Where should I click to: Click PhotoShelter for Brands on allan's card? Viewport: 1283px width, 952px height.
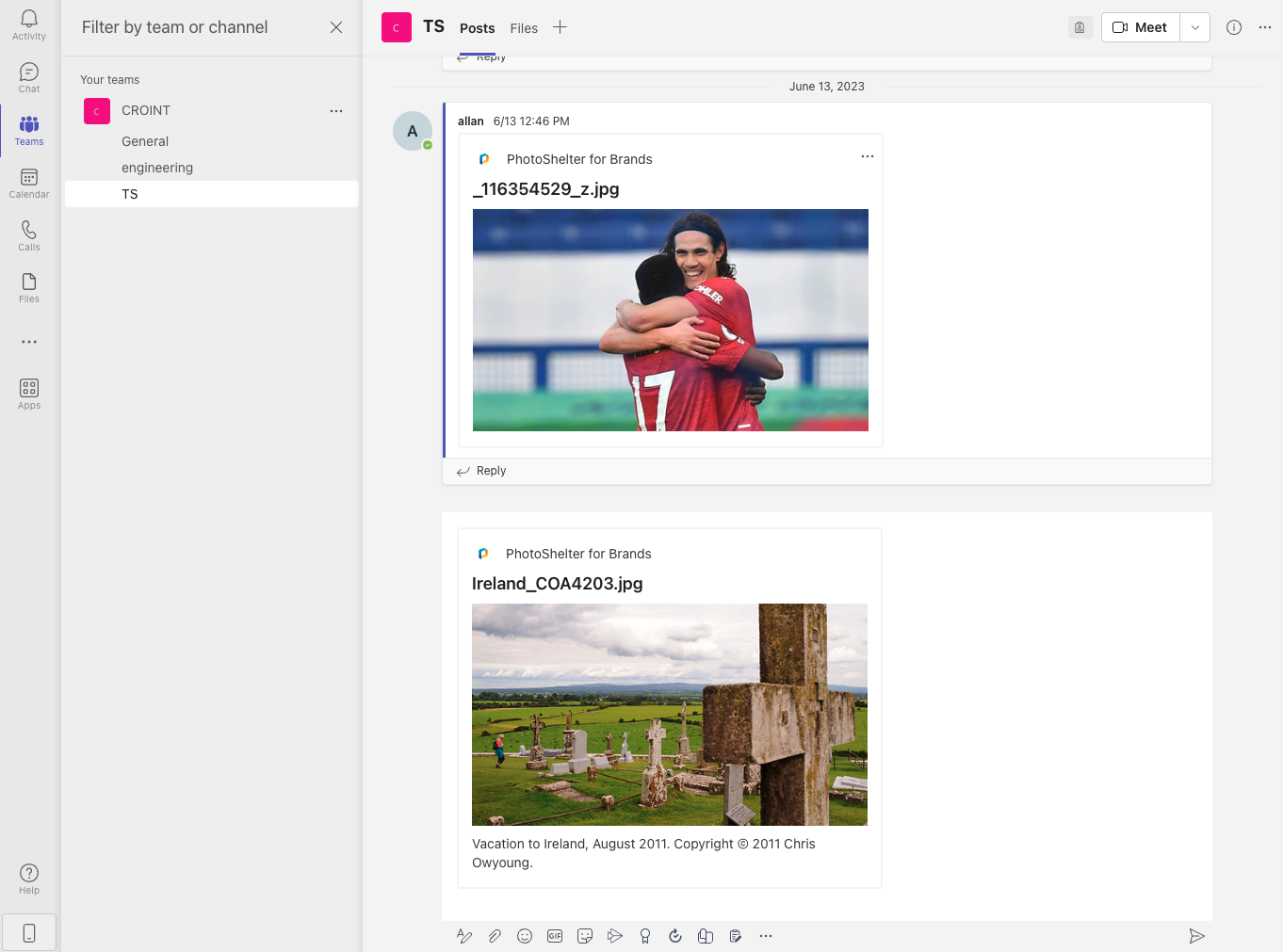tap(579, 159)
